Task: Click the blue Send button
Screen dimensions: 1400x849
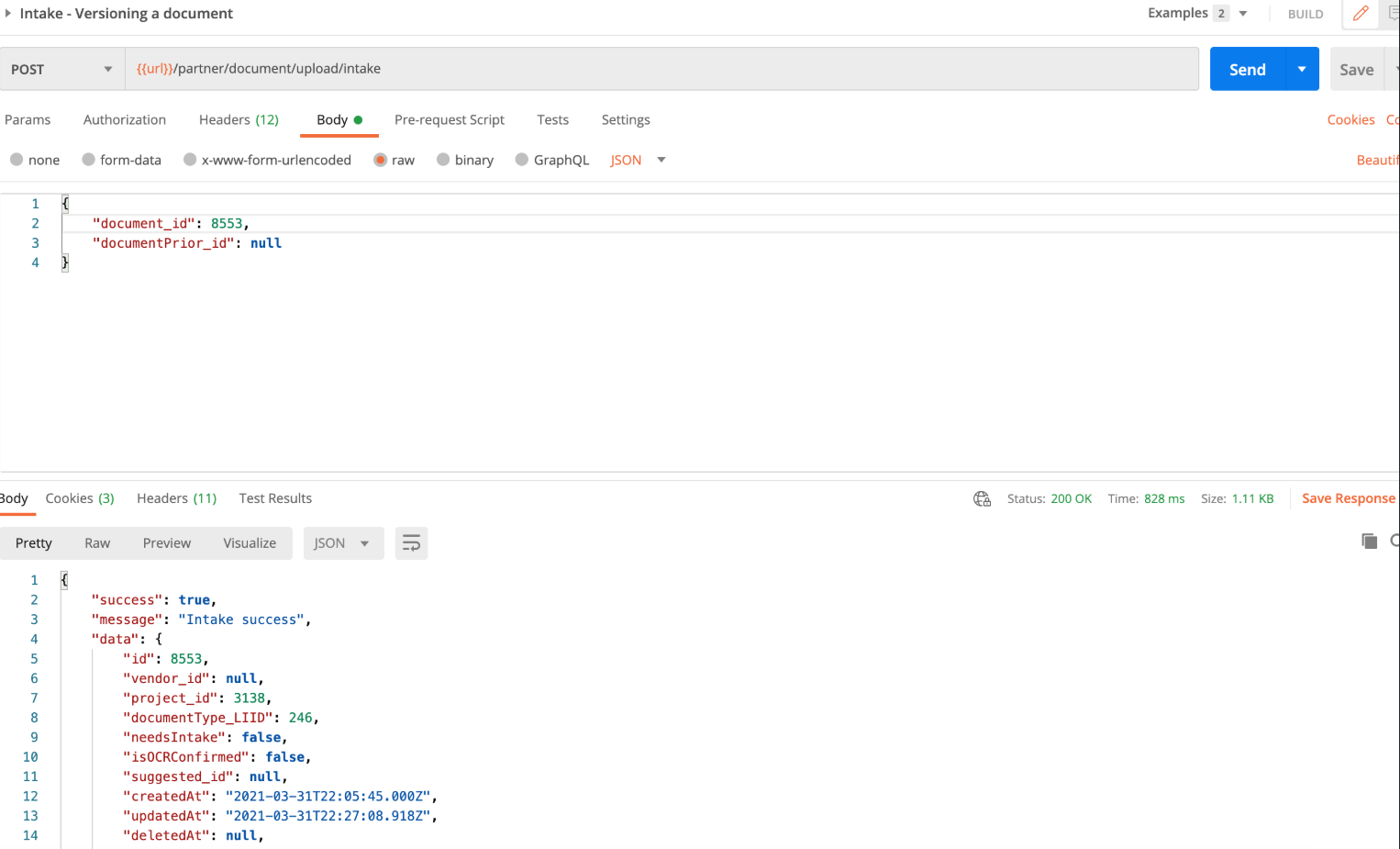Action: [x=1247, y=70]
